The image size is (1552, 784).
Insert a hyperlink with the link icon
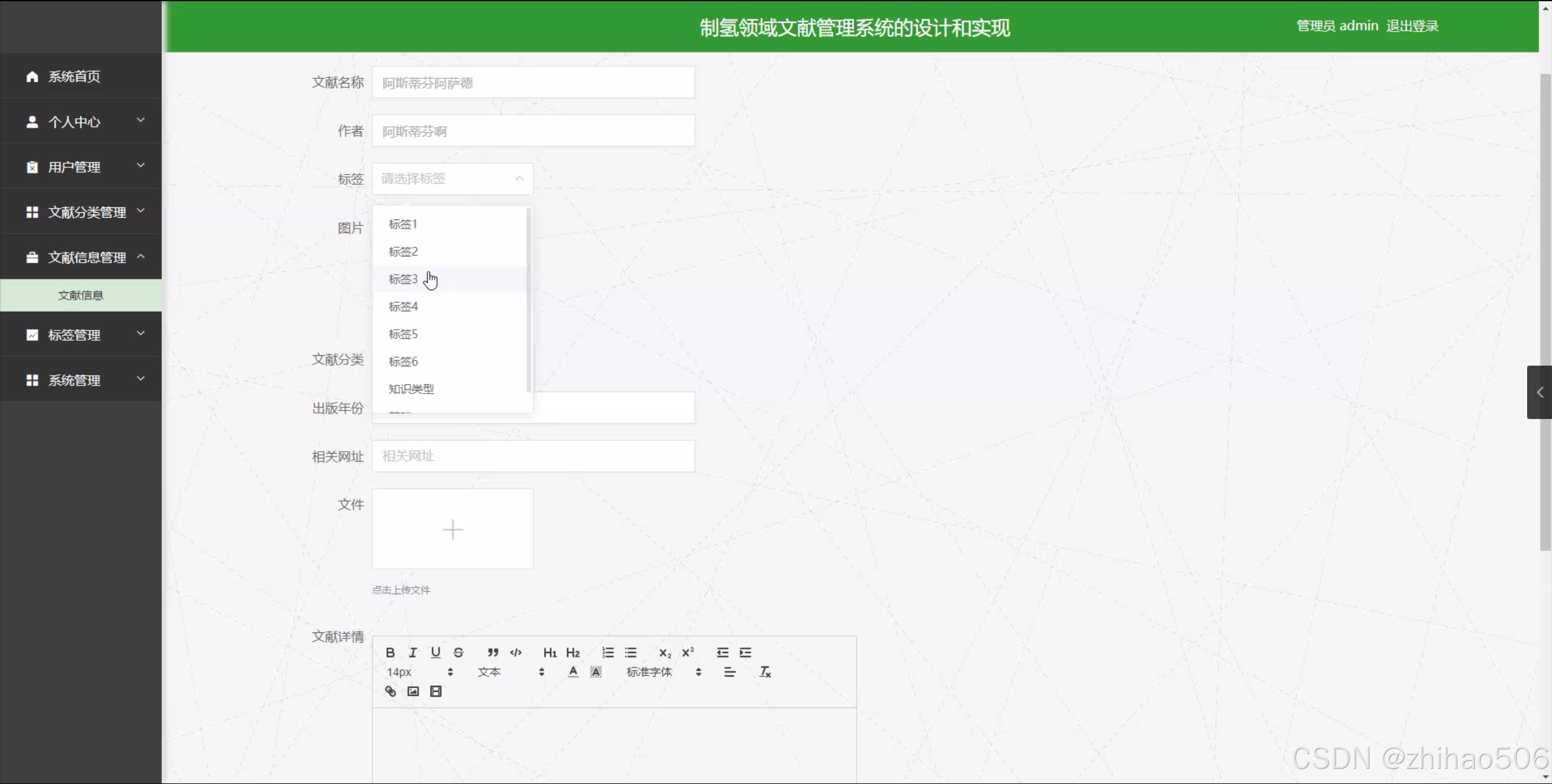[391, 691]
